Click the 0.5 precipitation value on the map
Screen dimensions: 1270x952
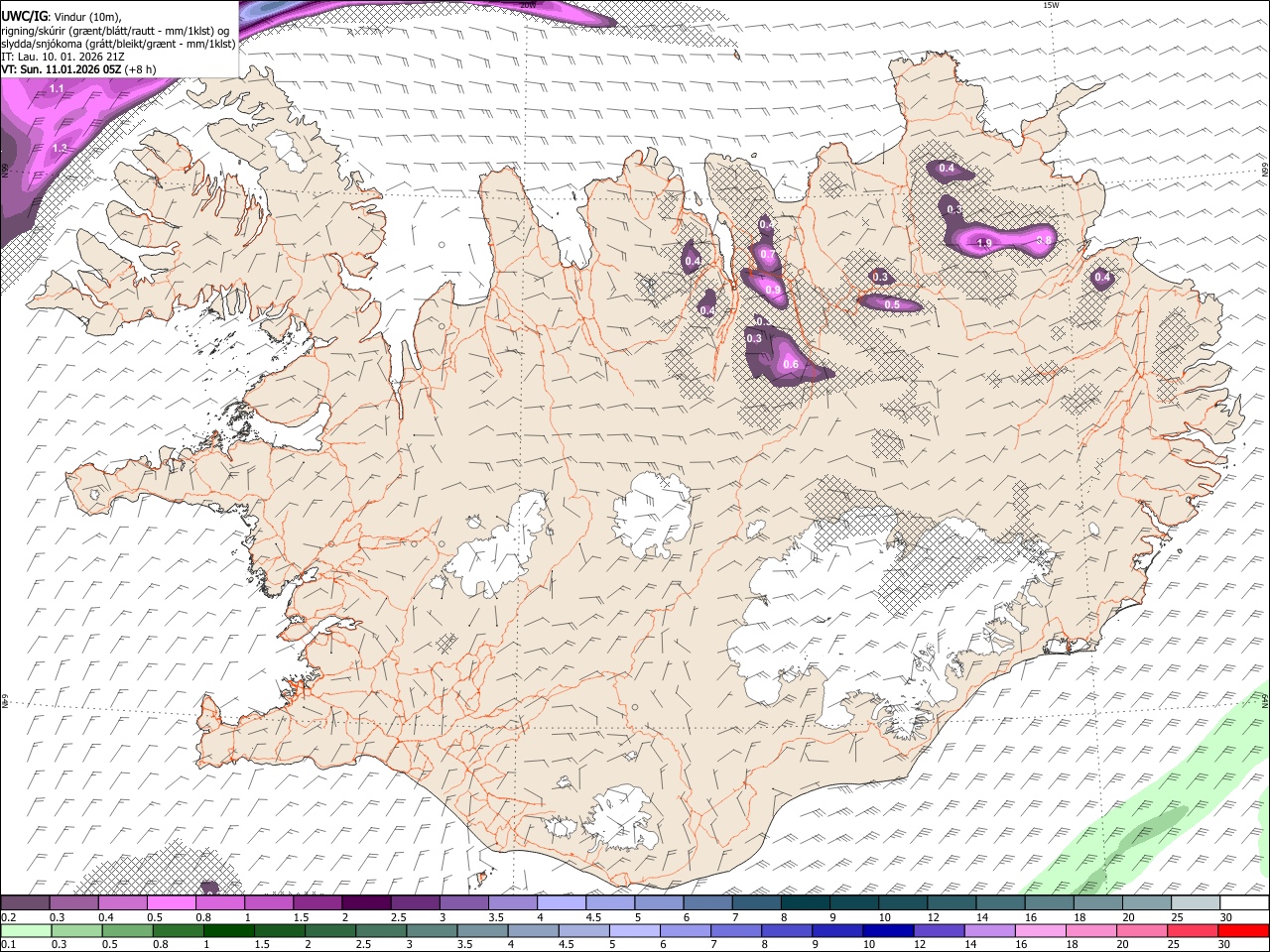tap(892, 304)
